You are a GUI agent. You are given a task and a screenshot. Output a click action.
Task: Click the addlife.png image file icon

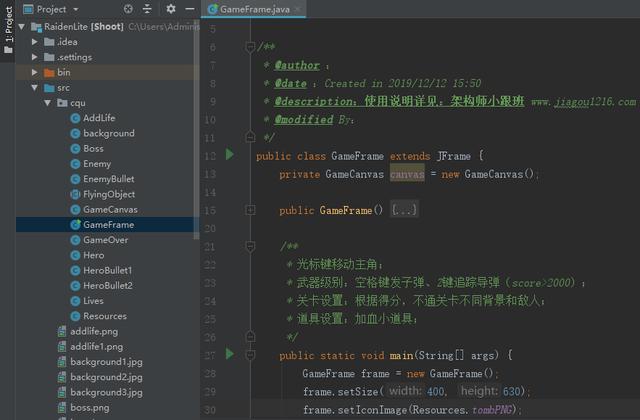coord(62,331)
